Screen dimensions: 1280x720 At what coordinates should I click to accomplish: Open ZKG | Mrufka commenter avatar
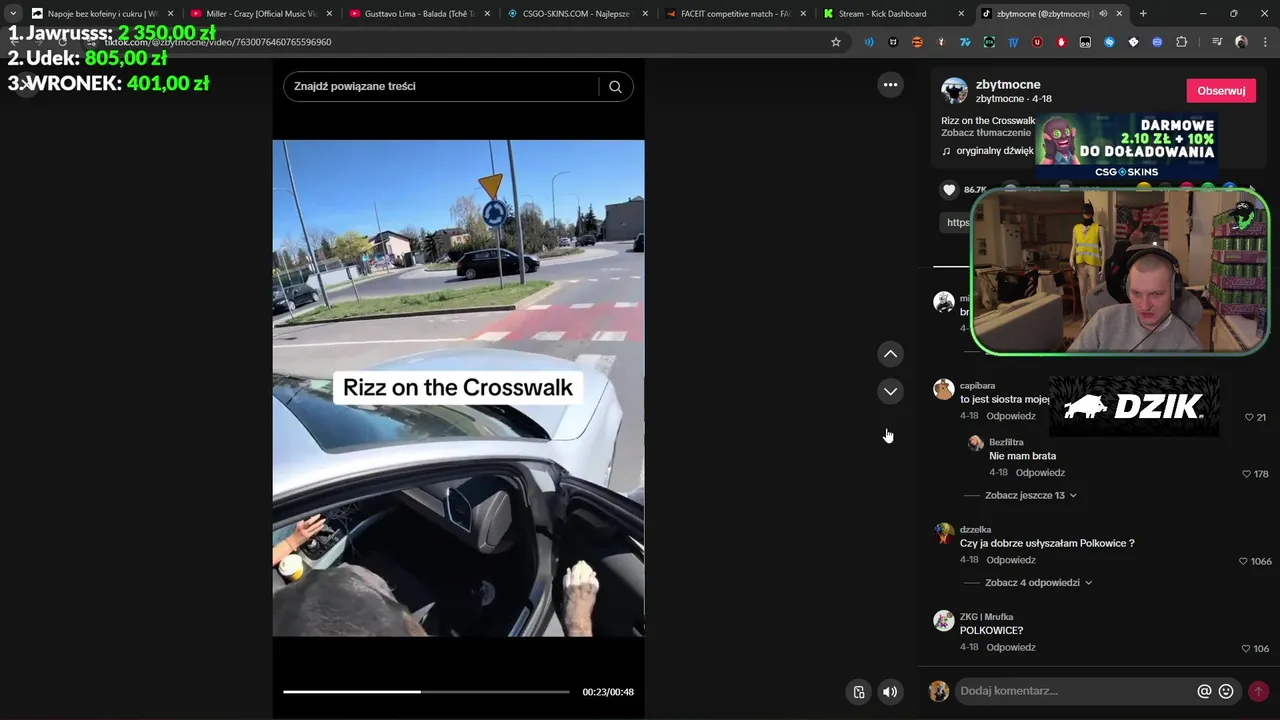(943, 621)
